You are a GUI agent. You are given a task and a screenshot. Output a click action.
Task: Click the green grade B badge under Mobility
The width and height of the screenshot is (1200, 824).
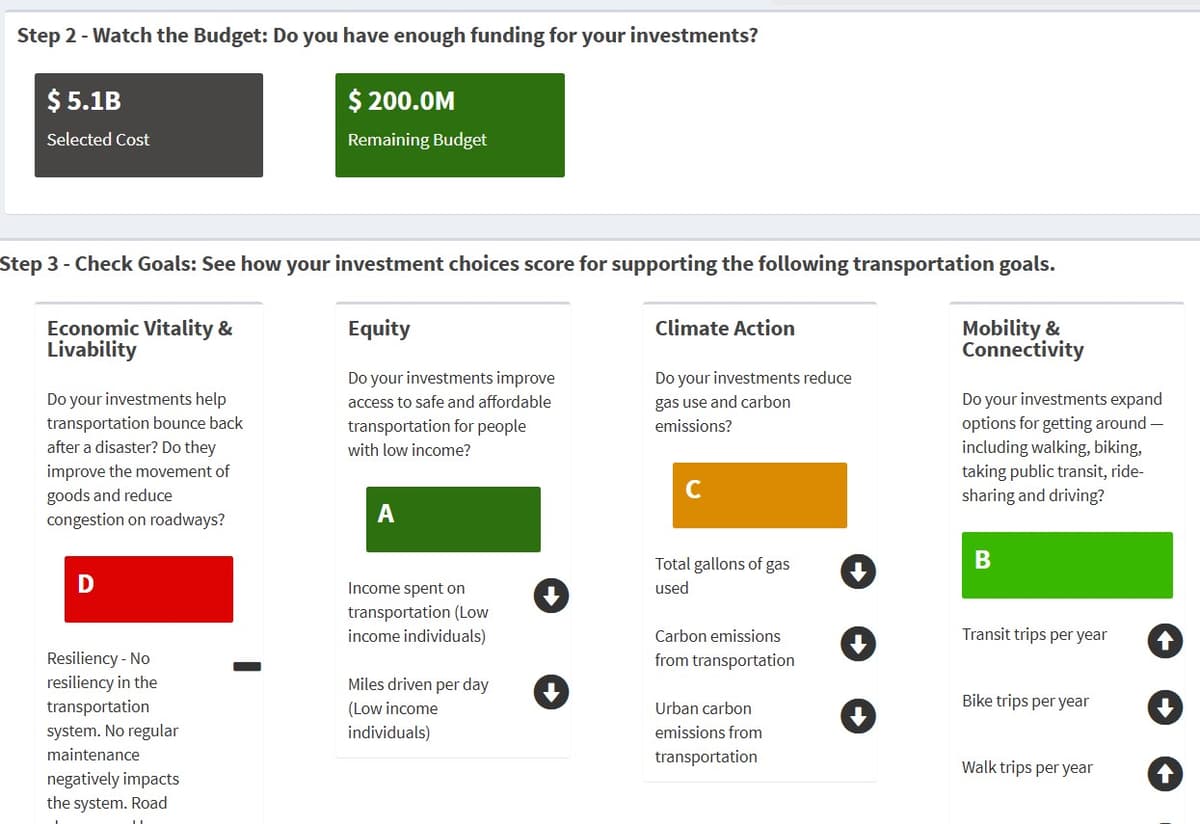(x=1066, y=565)
